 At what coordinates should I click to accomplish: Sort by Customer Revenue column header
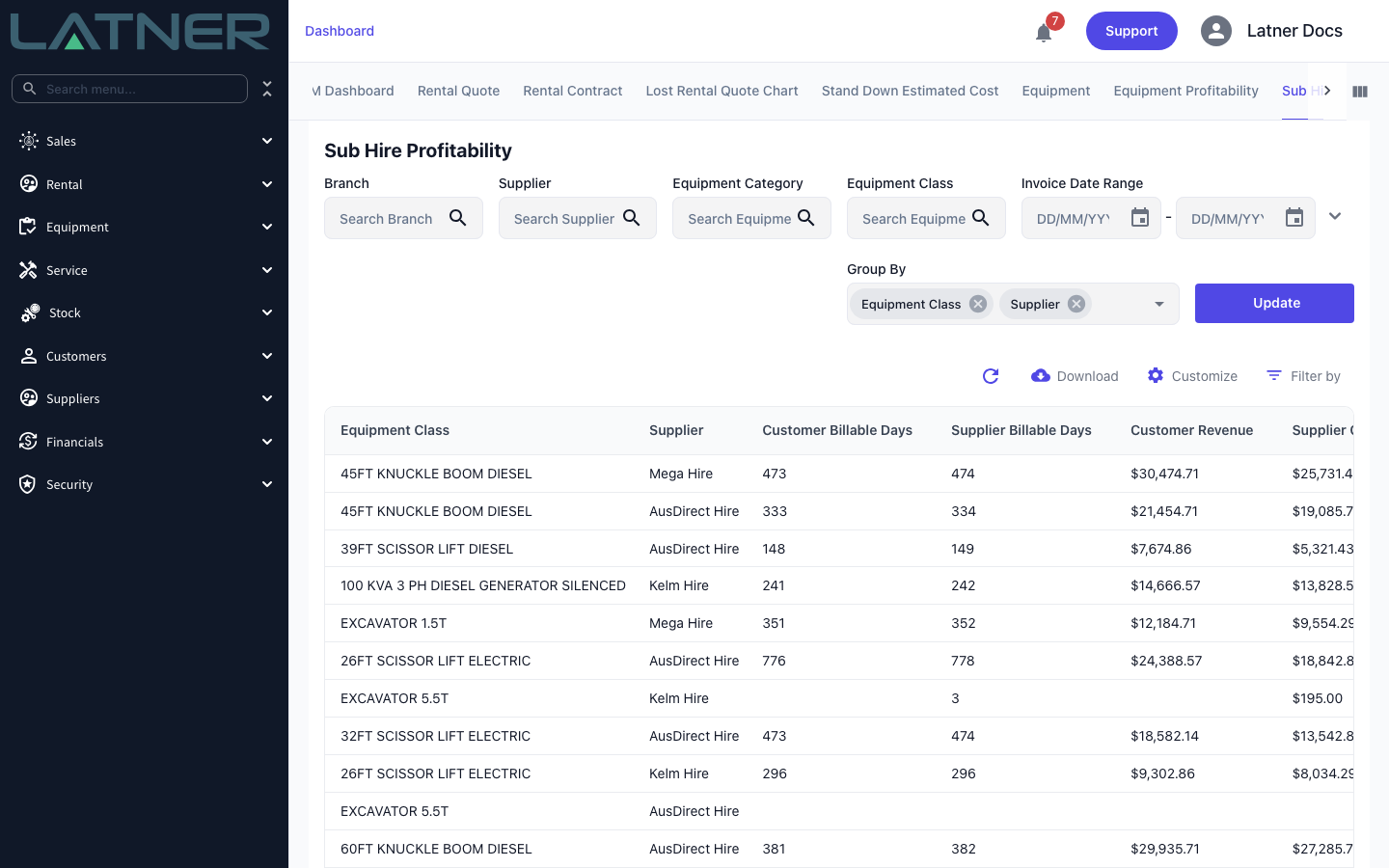click(1192, 430)
